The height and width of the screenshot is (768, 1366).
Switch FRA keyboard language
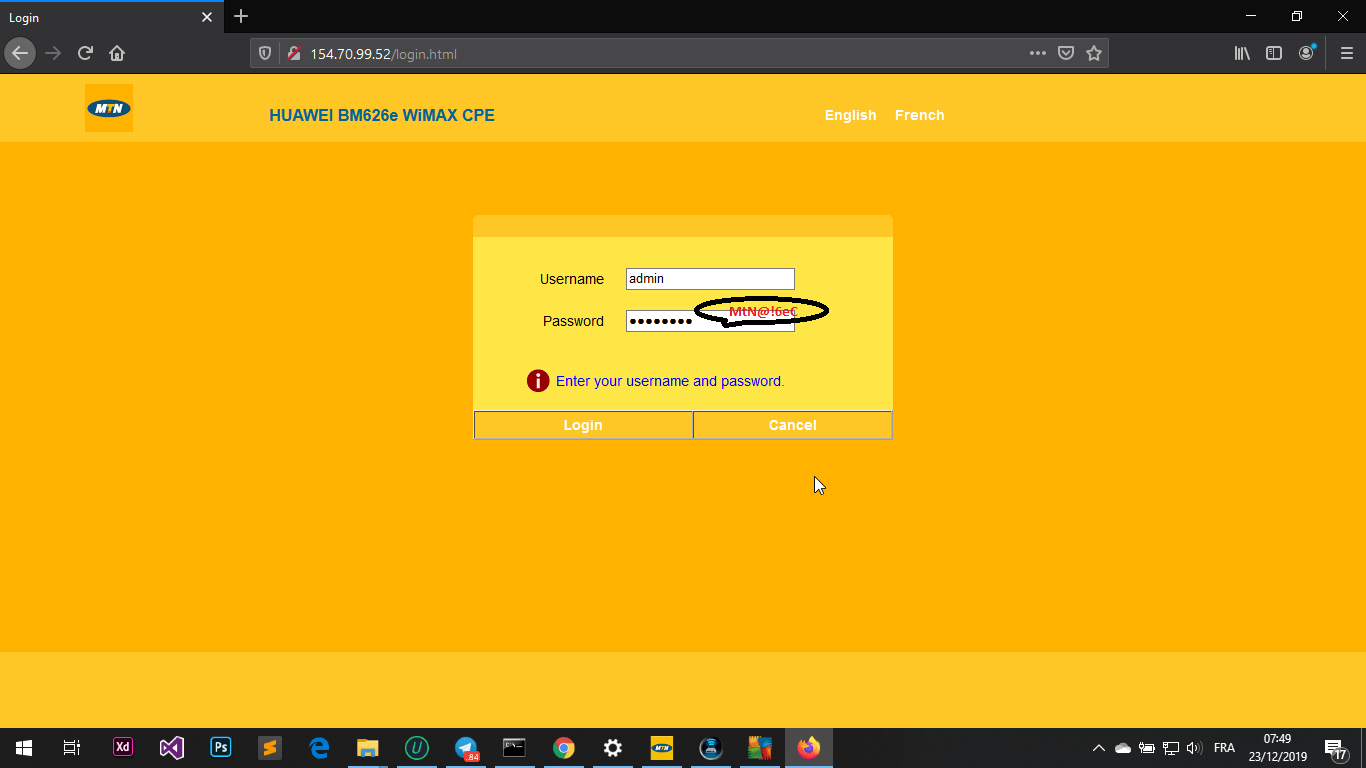1224,748
